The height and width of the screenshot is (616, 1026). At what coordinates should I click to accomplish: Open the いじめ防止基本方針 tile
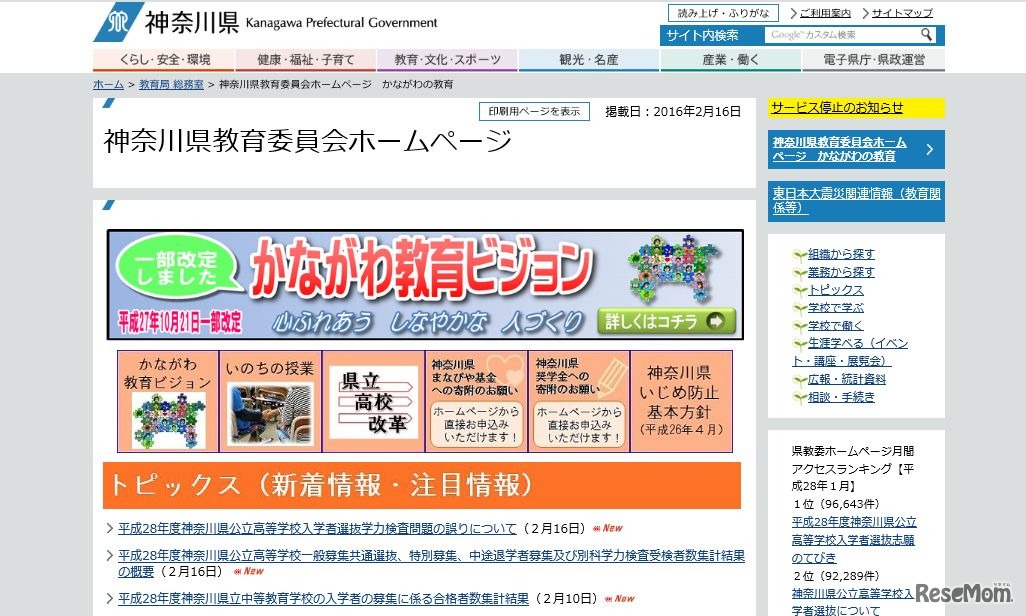(x=681, y=402)
